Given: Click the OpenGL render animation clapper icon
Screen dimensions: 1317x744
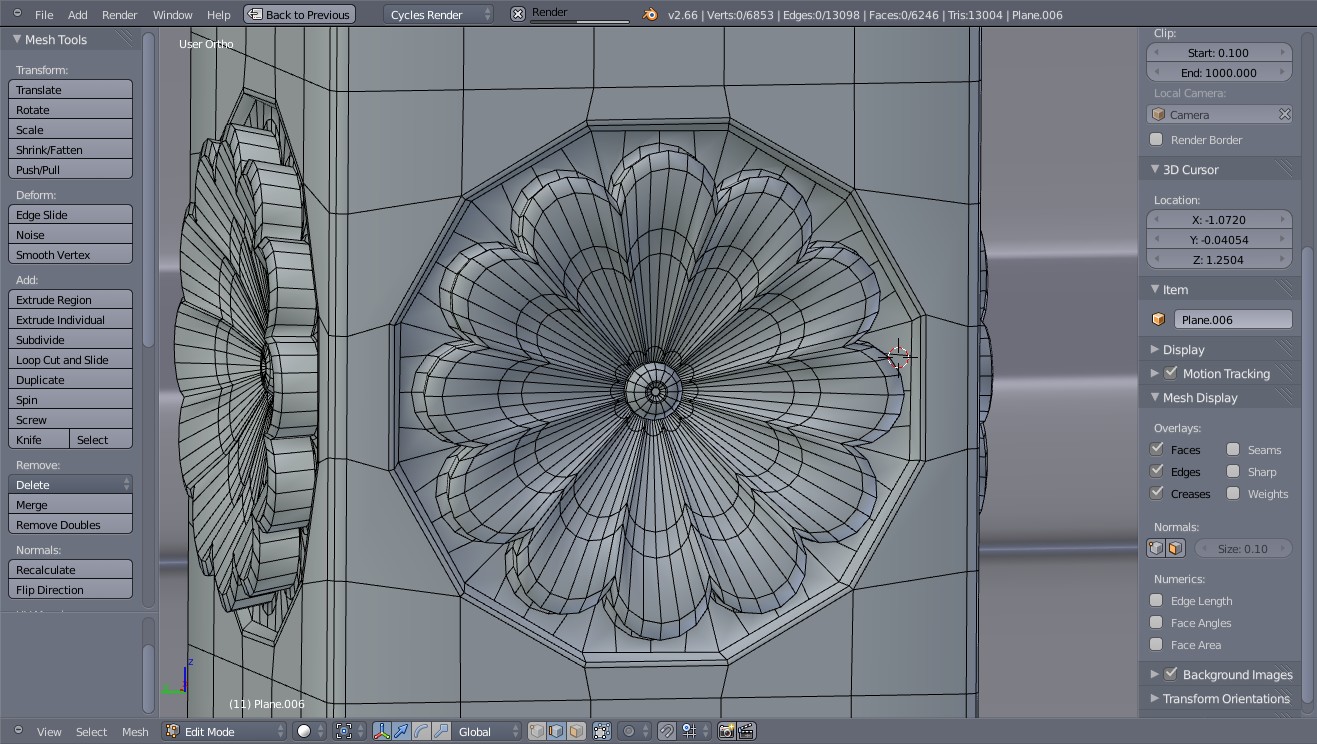Looking at the screenshot, I should coord(746,731).
